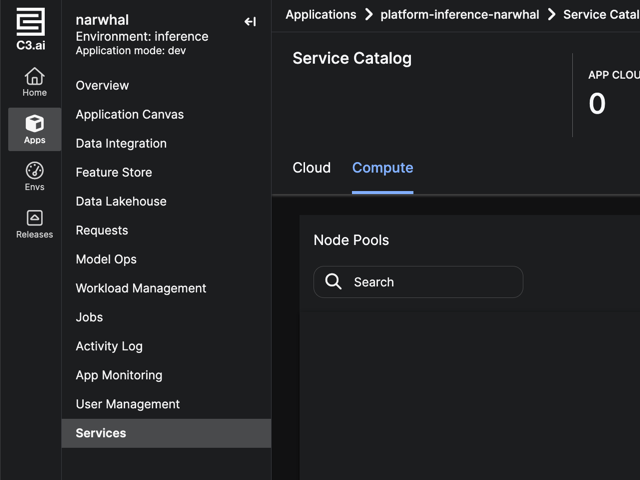Click platform-inference-narwhal breadcrumb link

[459, 15]
